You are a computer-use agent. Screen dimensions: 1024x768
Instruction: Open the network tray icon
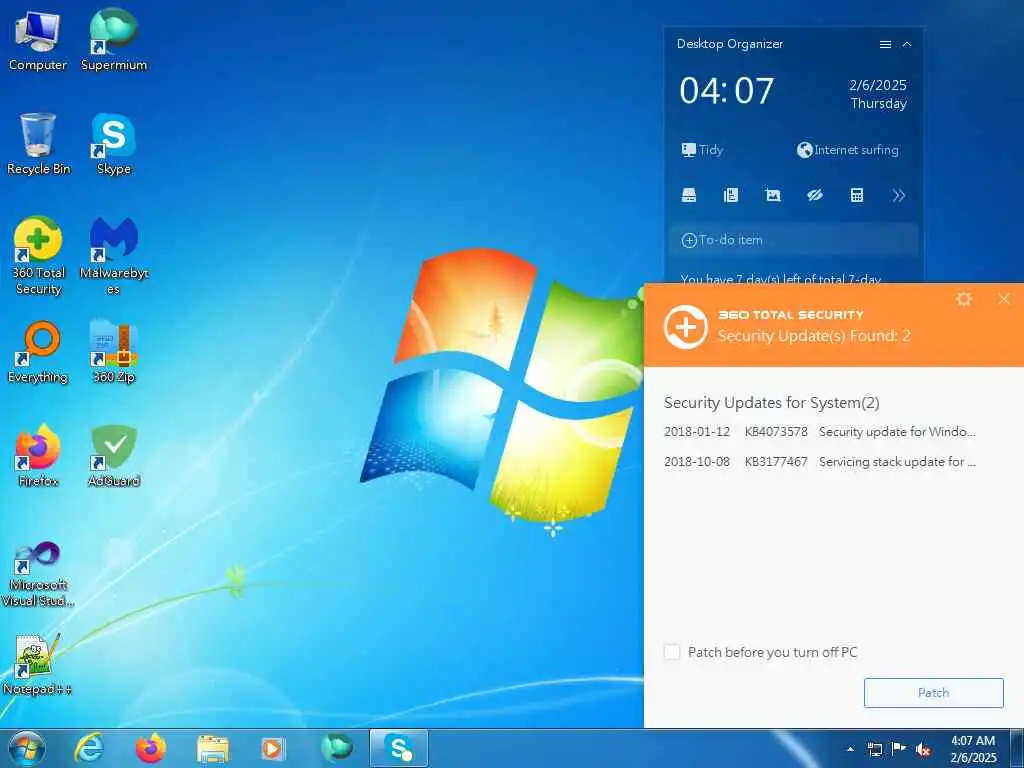[874, 749]
